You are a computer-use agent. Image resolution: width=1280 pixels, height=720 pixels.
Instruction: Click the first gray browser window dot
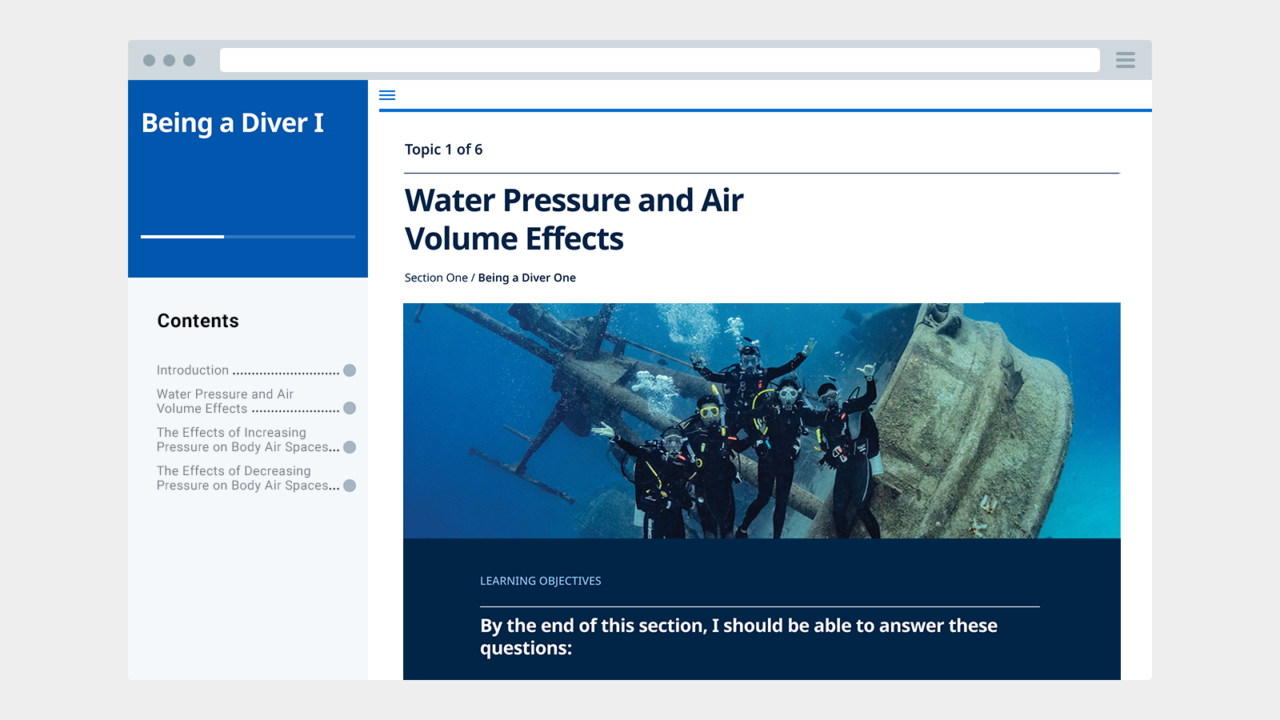(x=149, y=60)
